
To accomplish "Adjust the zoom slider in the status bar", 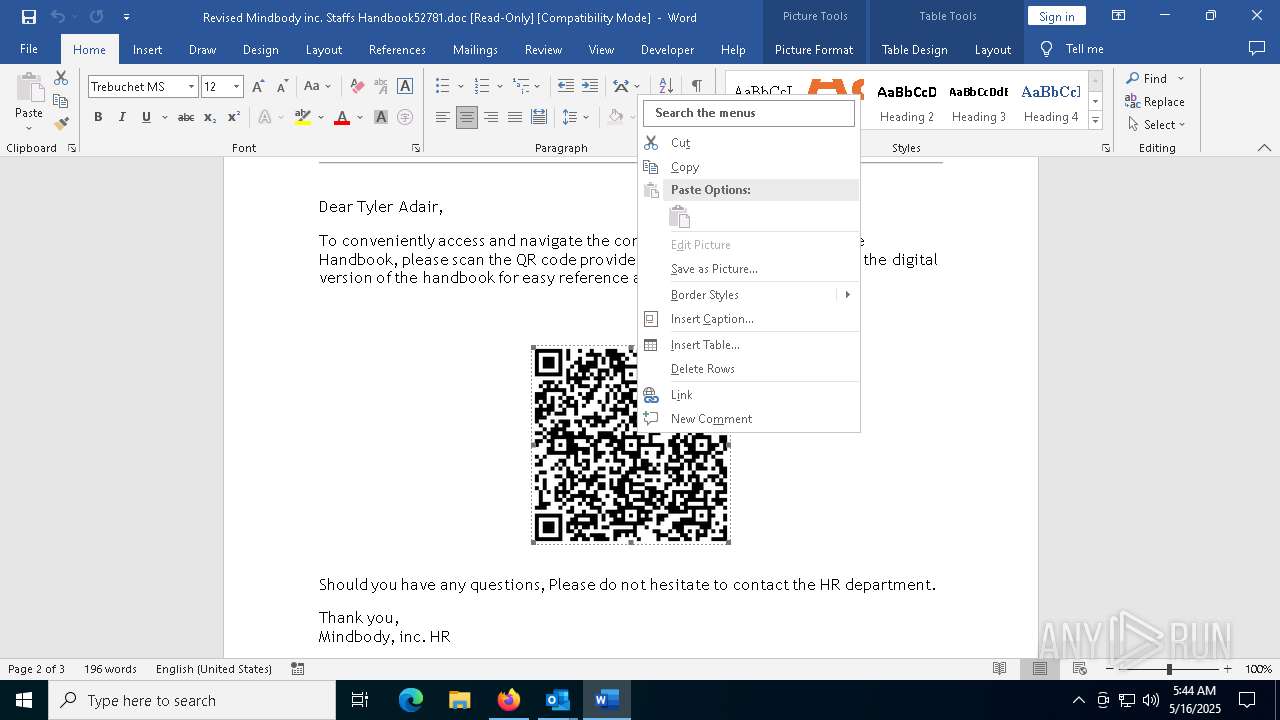I will (x=1169, y=669).
